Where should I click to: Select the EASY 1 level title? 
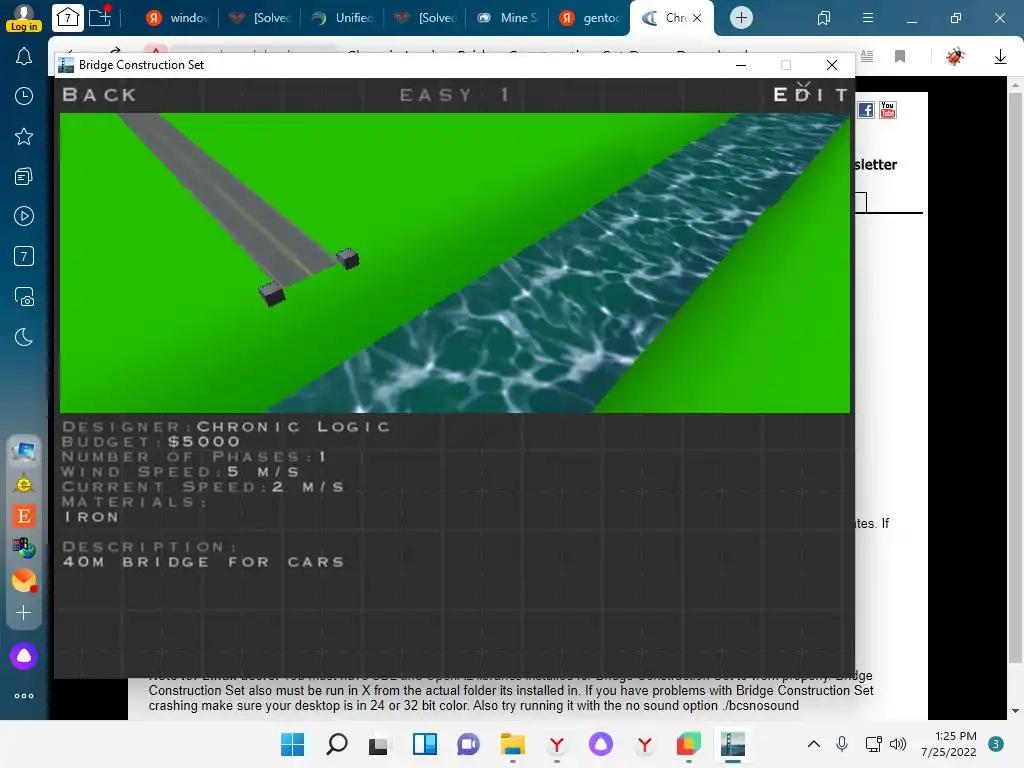[x=455, y=95]
